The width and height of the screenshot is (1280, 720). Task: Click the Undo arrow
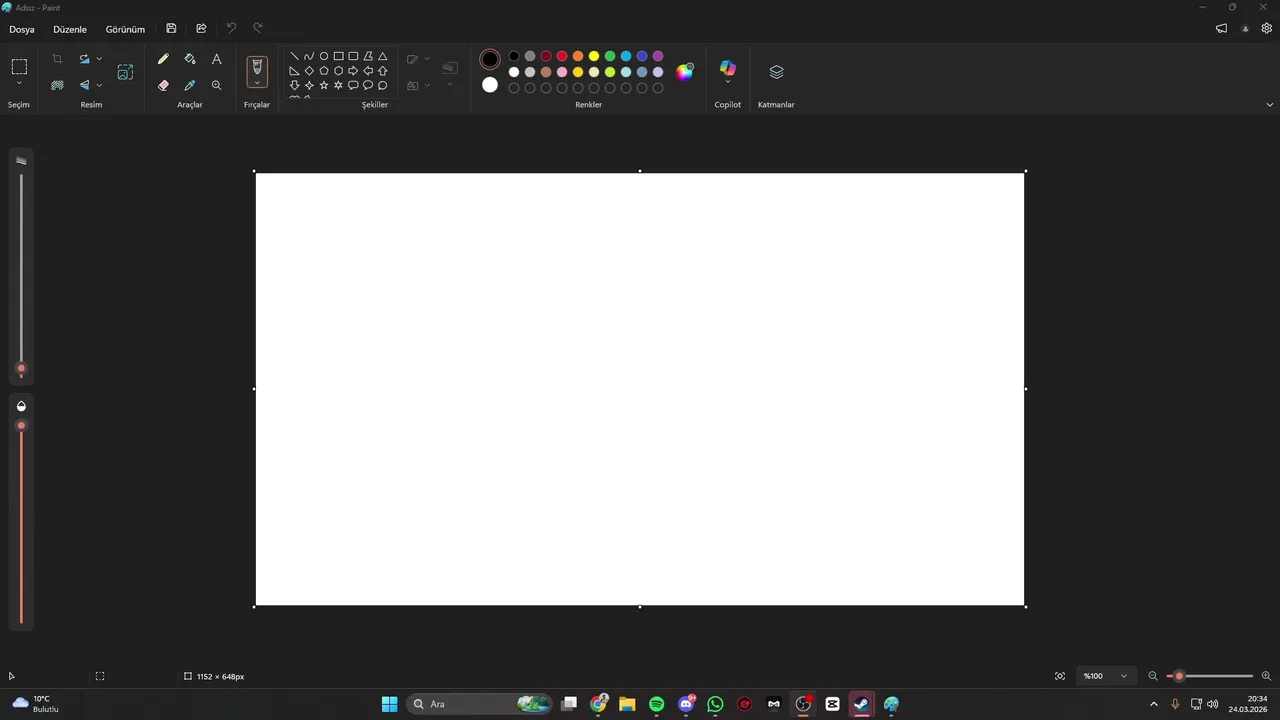[231, 29]
